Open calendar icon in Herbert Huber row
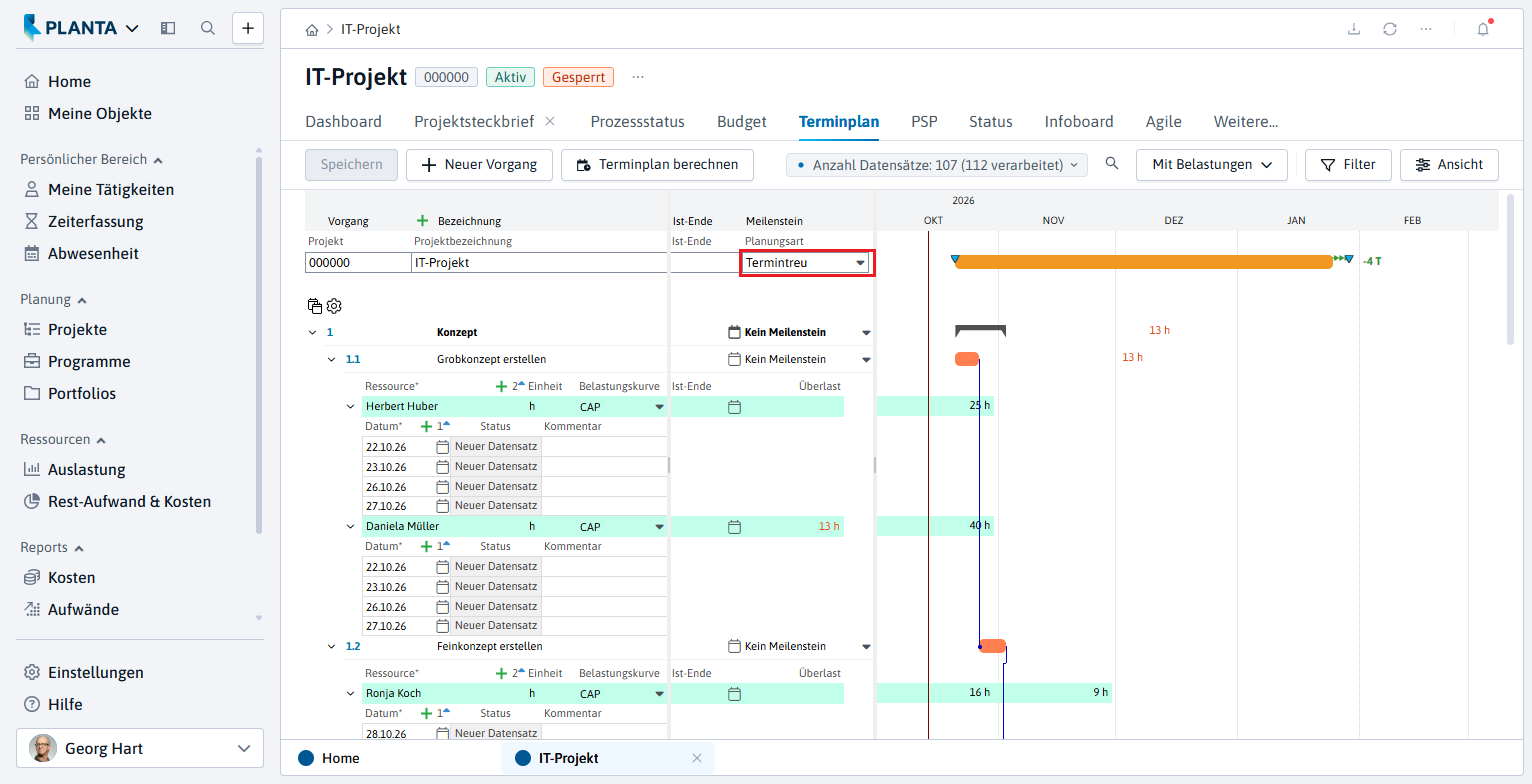The height and width of the screenshot is (784, 1532). [x=734, y=407]
